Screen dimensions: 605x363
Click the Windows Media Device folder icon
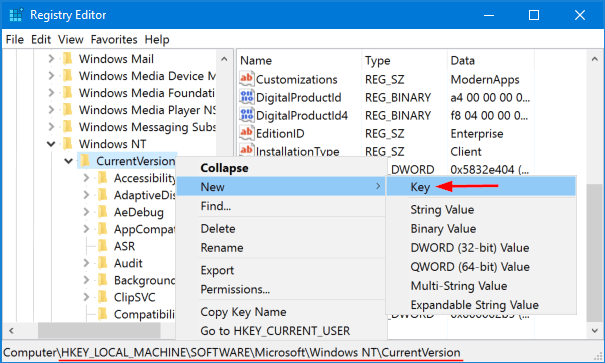point(68,76)
